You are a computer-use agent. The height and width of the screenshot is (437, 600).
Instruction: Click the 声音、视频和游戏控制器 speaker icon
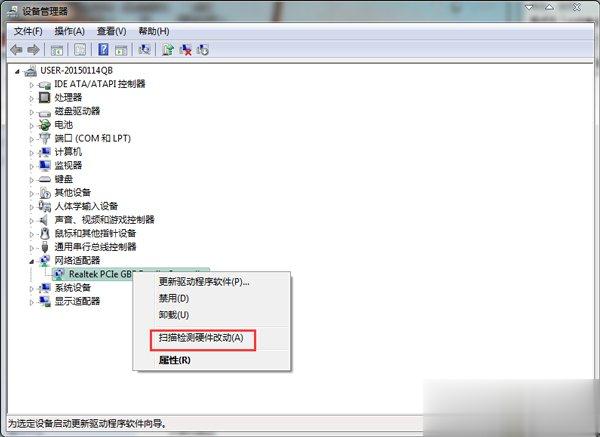[44, 220]
